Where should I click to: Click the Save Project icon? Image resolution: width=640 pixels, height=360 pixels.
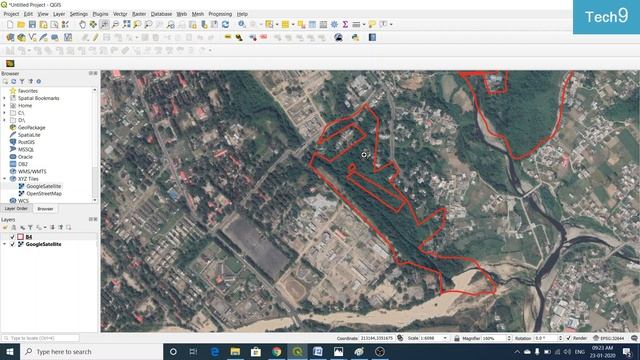(x=32, y=24)
